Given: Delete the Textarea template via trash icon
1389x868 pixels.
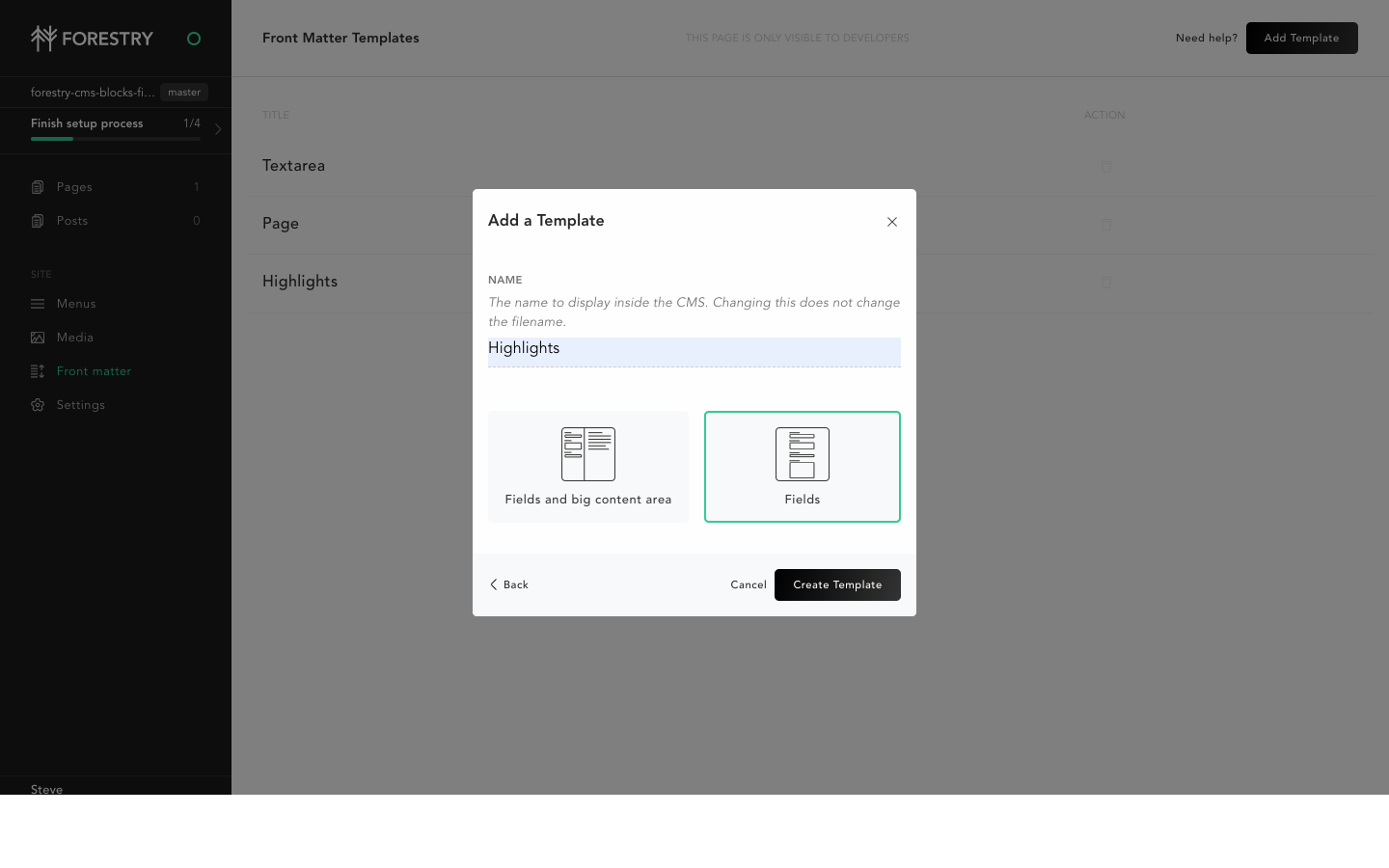Looking at the screenshot, I should click(1105, 167).
